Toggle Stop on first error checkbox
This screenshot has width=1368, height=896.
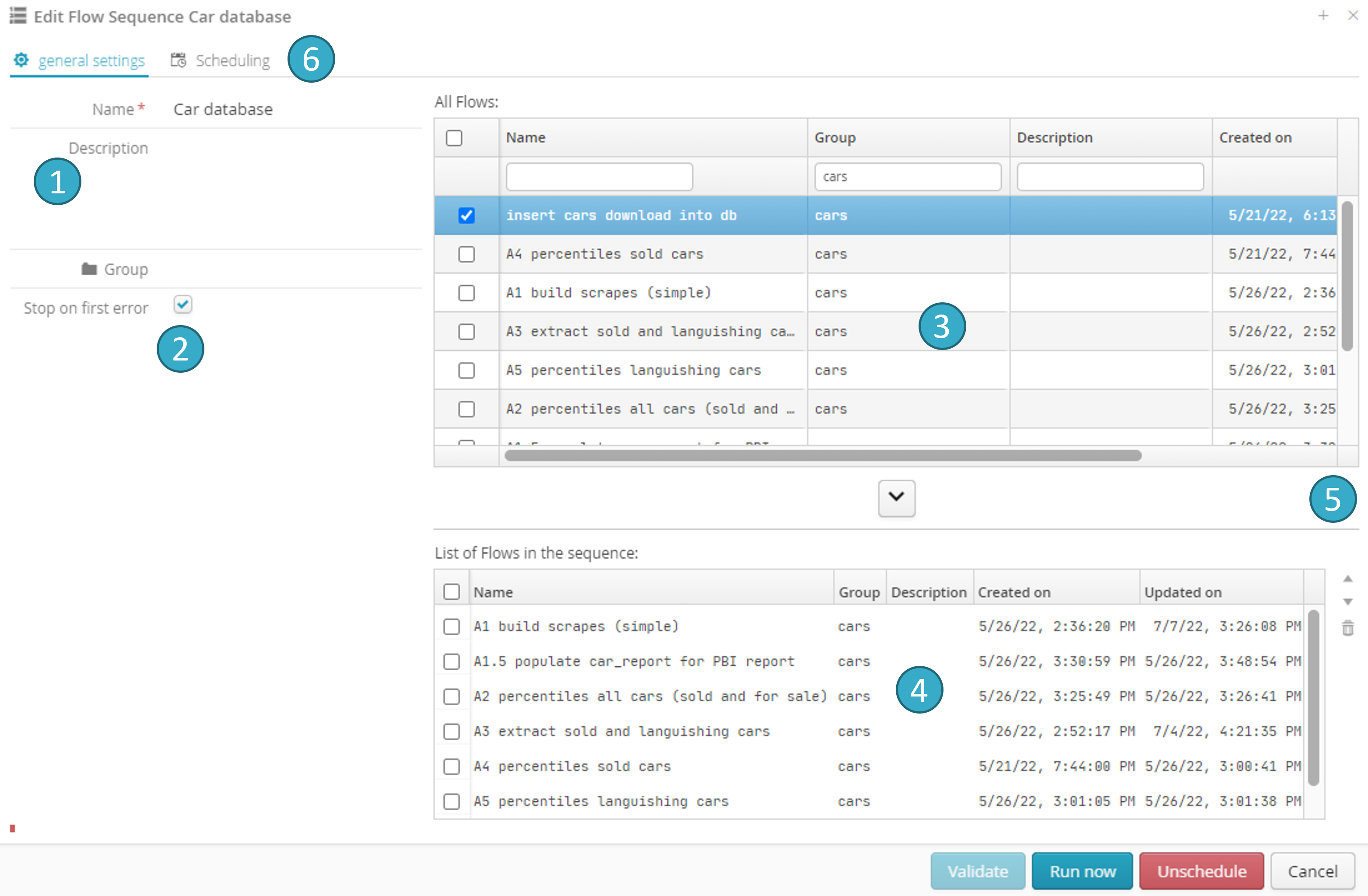pyautogui.click(x=183, y=304)
